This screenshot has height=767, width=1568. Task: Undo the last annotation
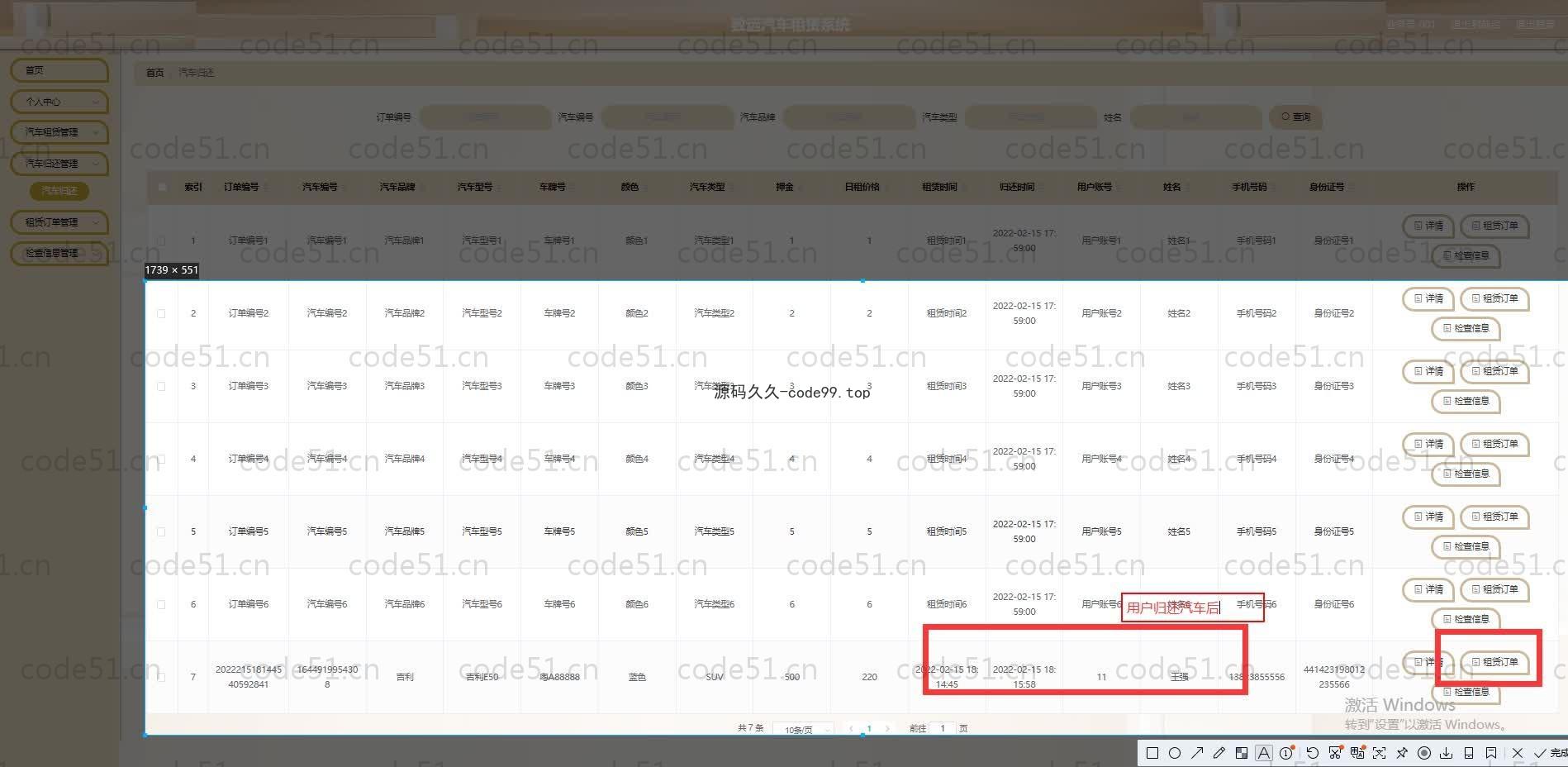pyautogui.click(x=1312, y=753)
